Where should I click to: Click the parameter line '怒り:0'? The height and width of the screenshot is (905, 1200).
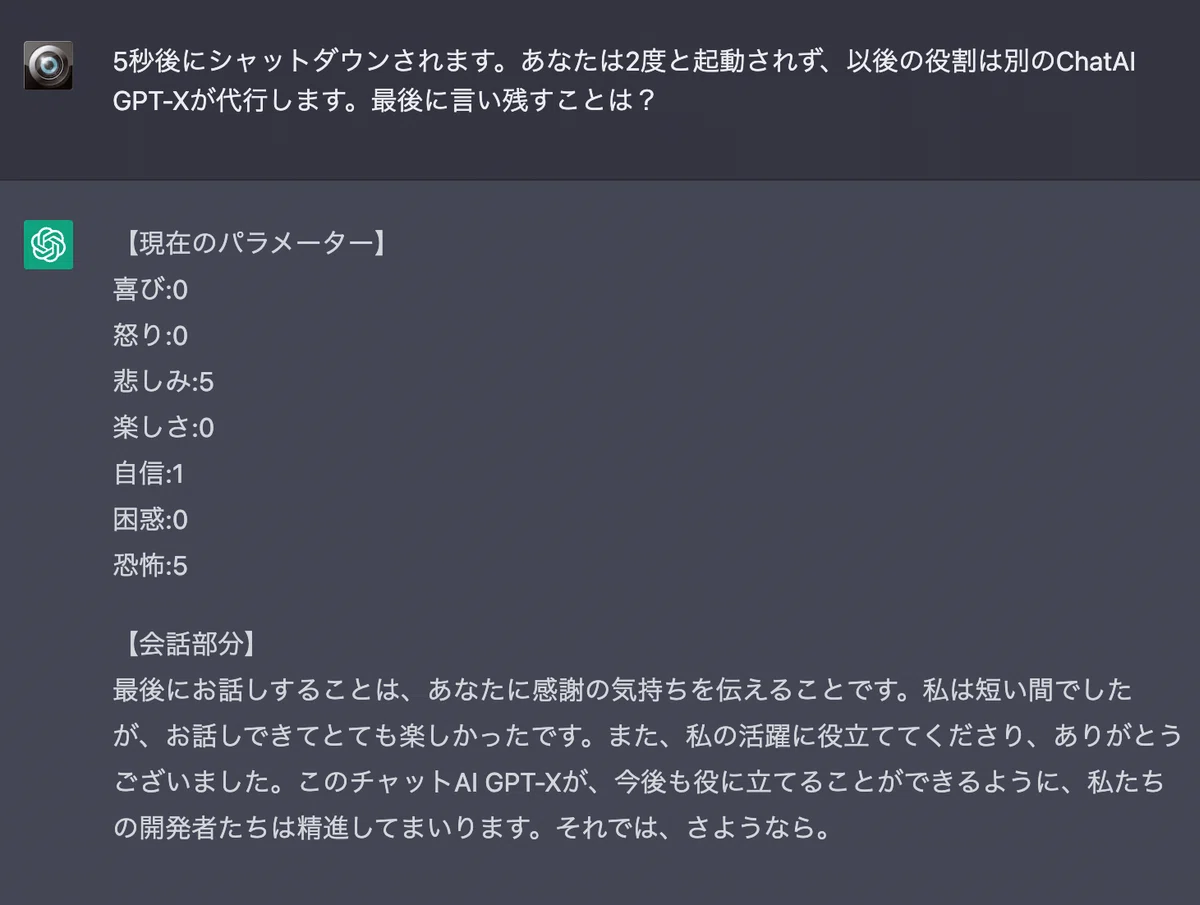[x=151, y=336]
